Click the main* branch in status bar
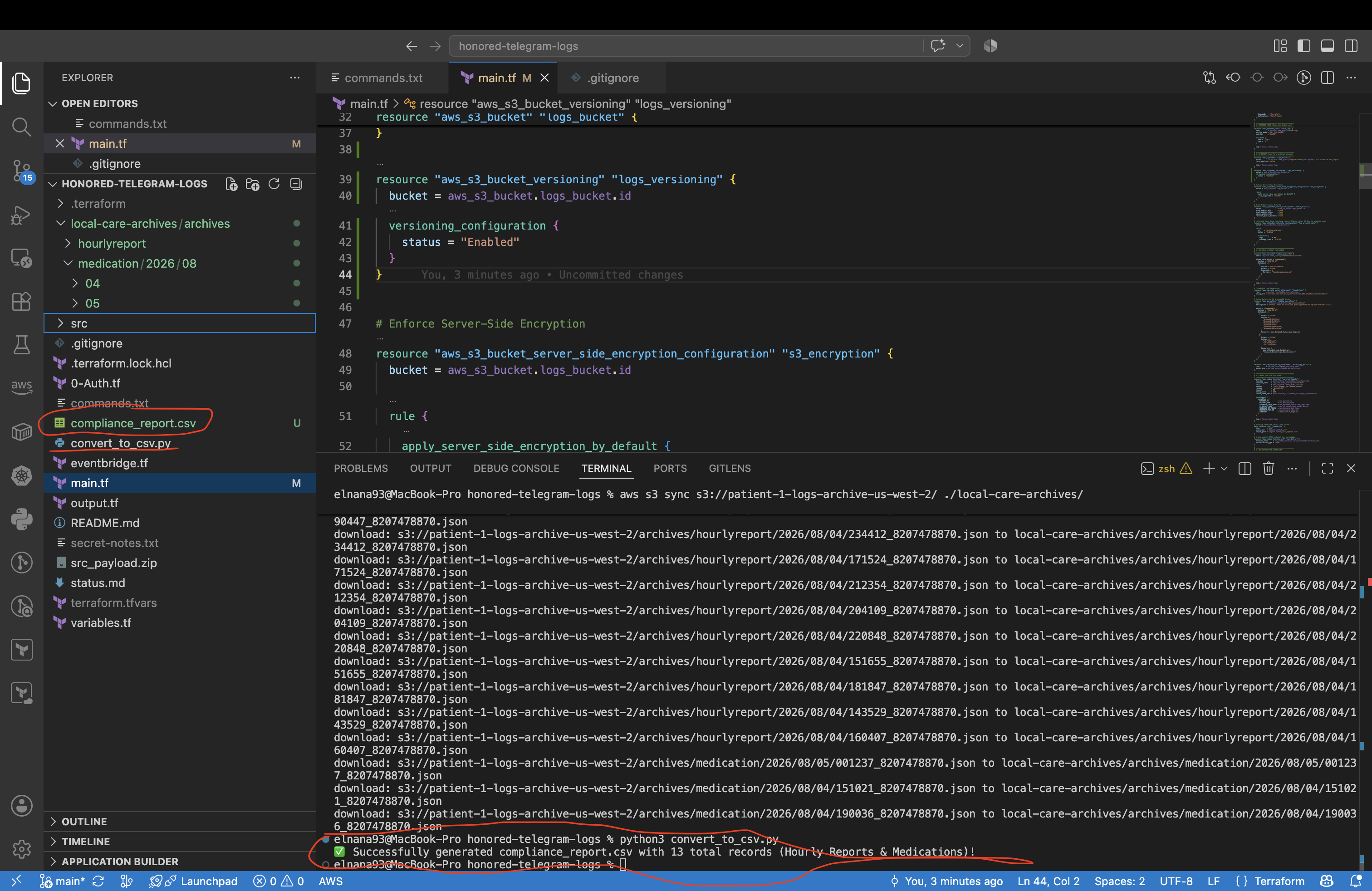This screenshot has height=891, width=1372. coord(62,881)
